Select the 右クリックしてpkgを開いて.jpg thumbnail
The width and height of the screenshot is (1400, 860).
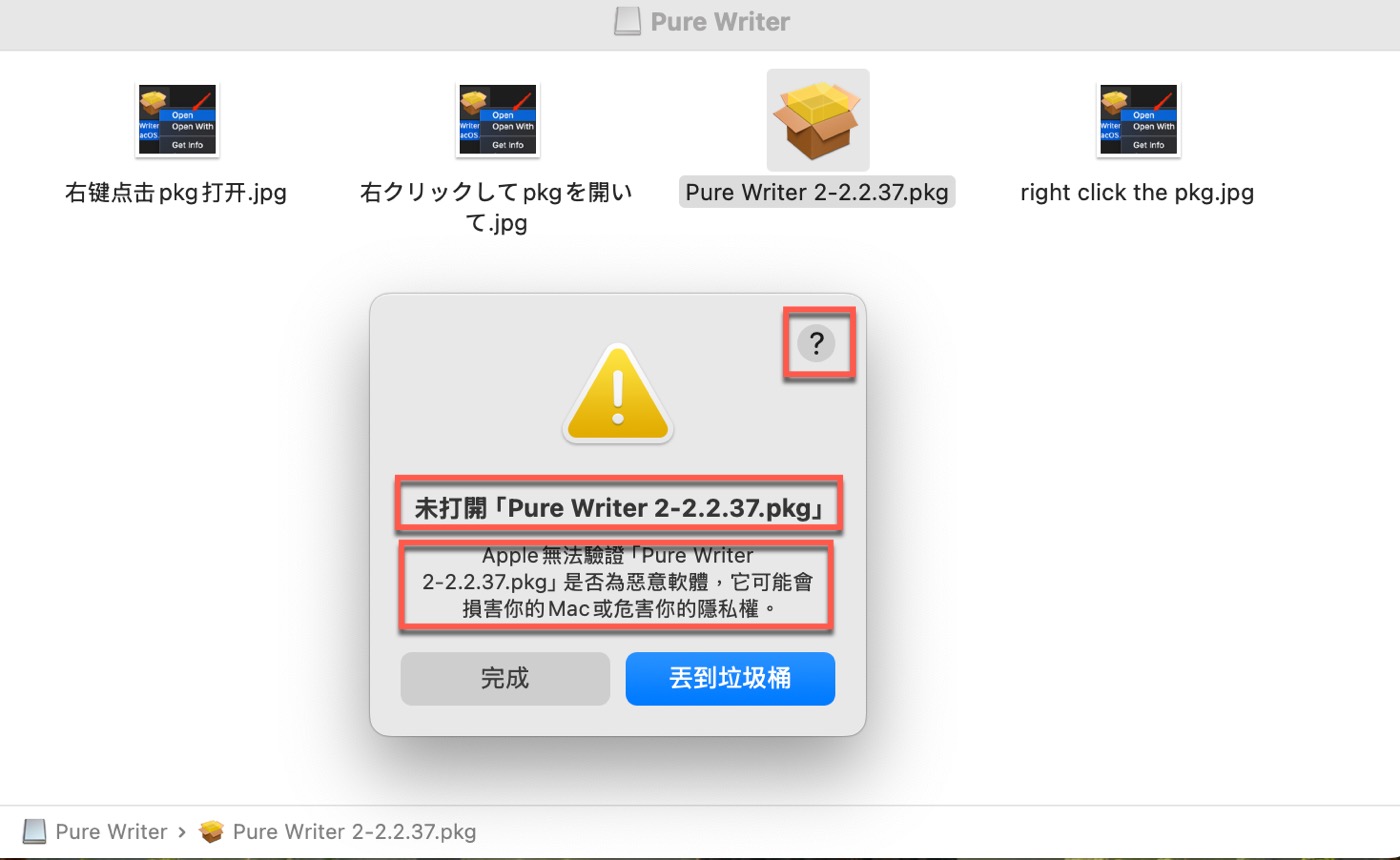point(498,120)
